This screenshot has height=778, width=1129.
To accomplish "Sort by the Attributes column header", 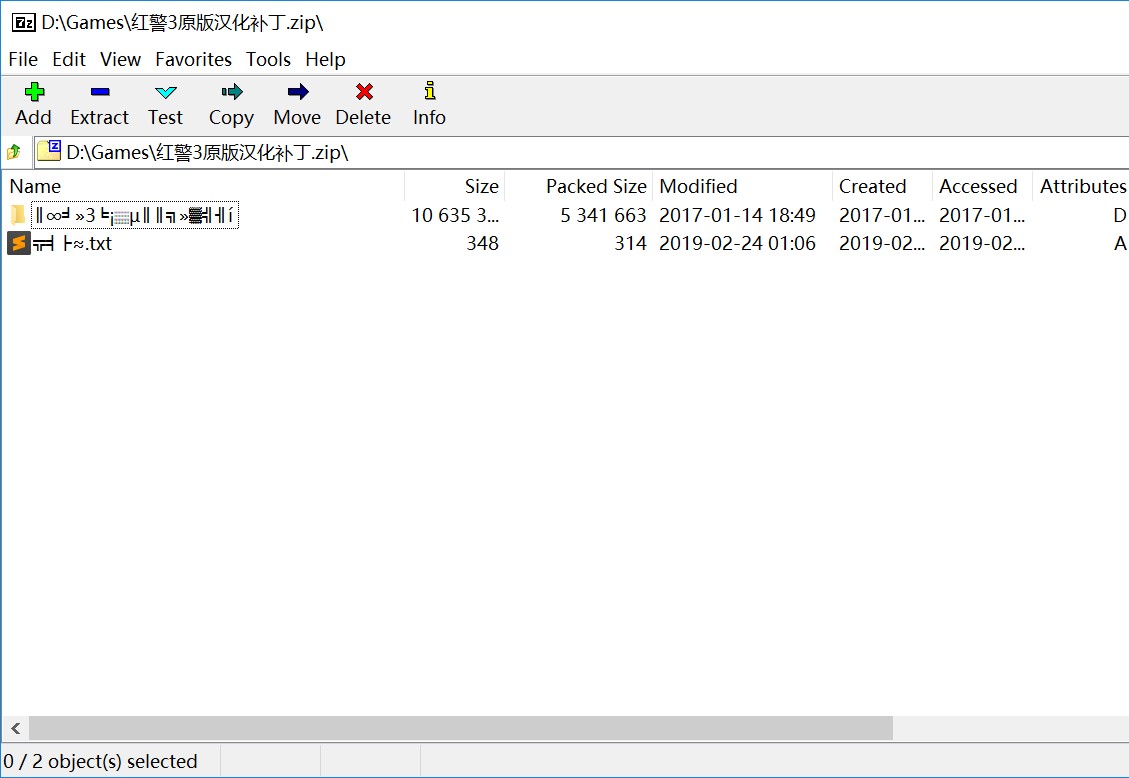I will (x=1081, y=186).
